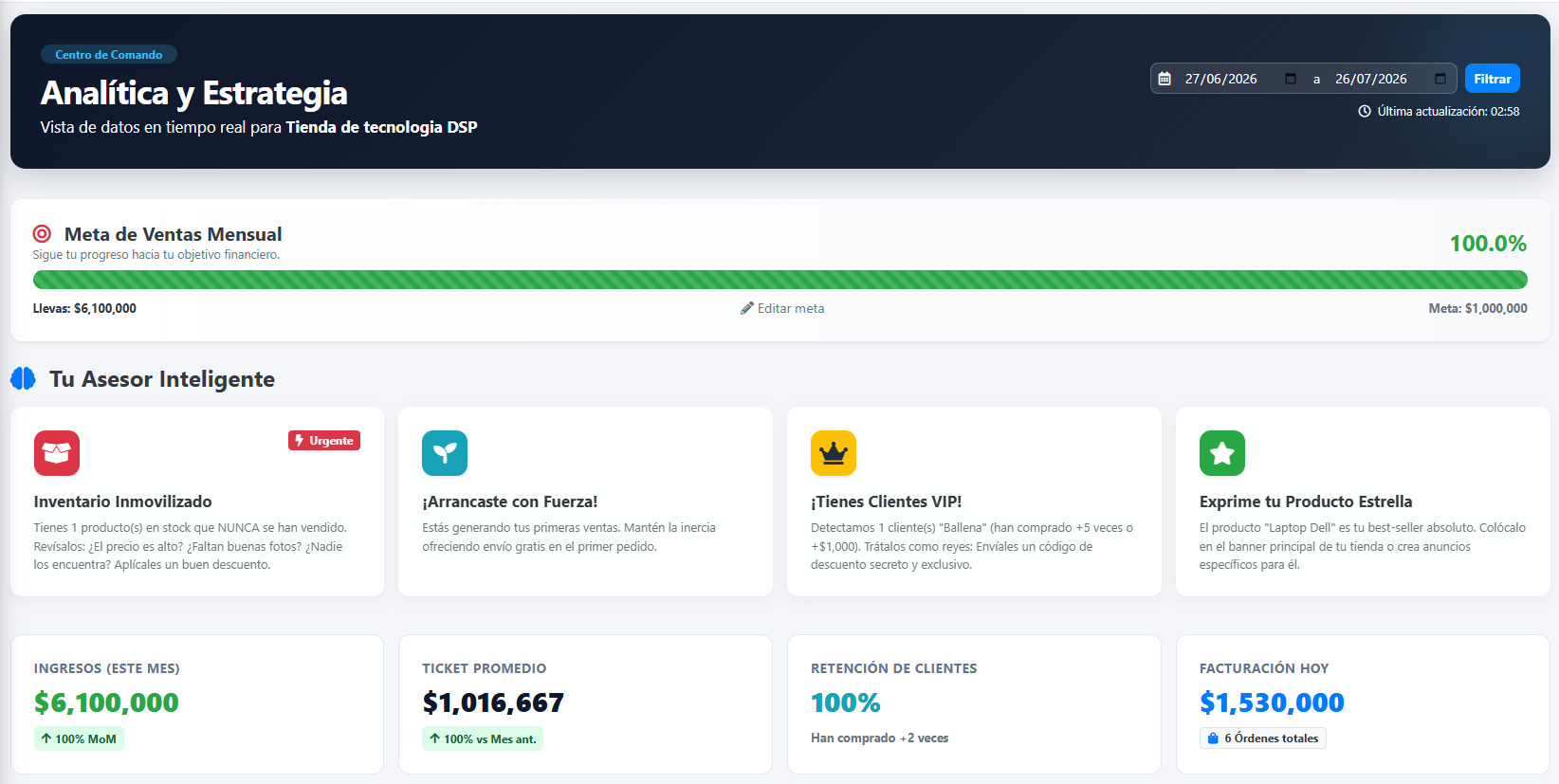Open the date picker for 26/07/2026
The width and height of the screenshot is (1559, 784).
(1440, 79)
